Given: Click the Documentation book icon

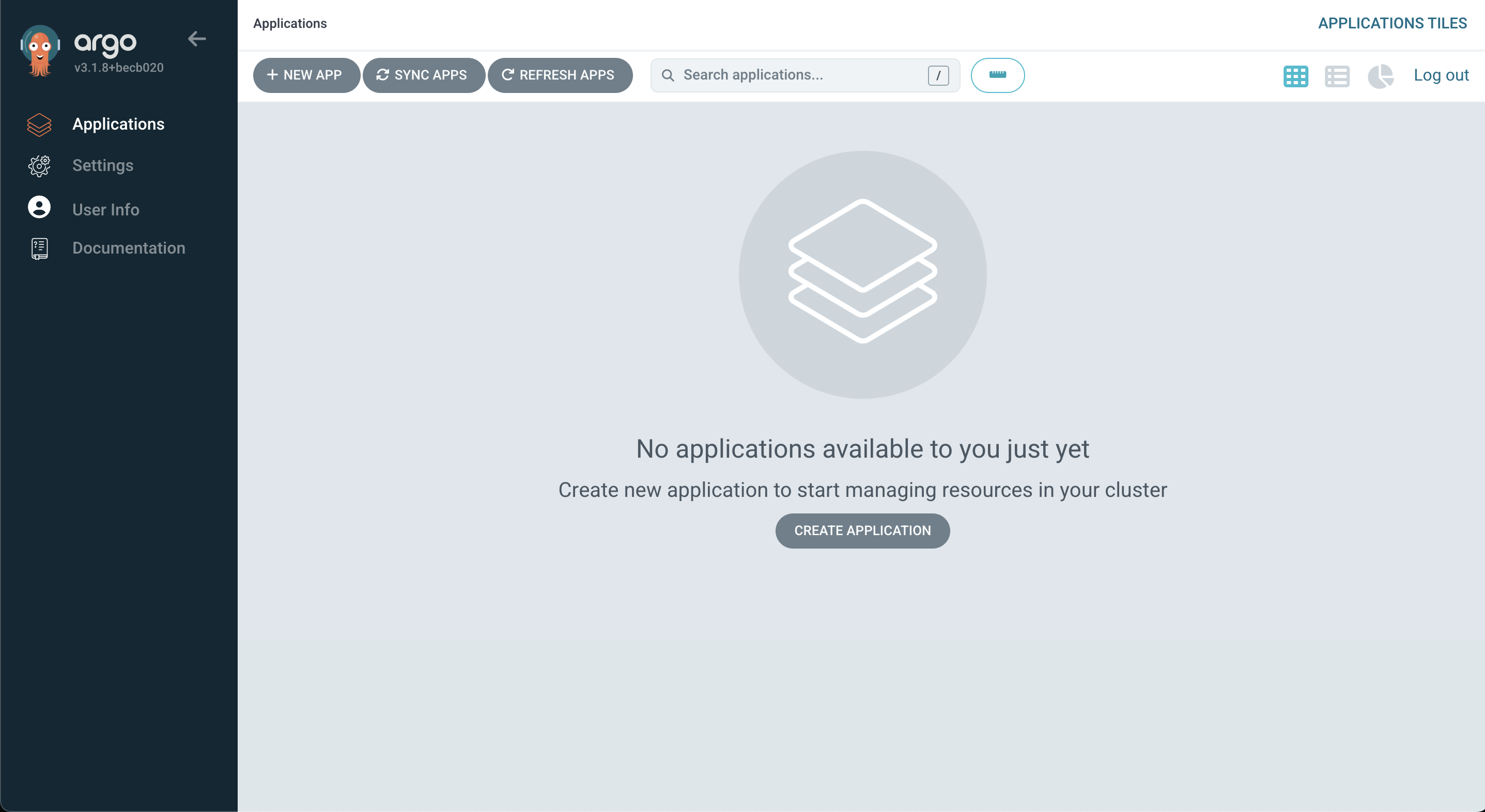Looking at the screenshot, I should pos(39,248).
